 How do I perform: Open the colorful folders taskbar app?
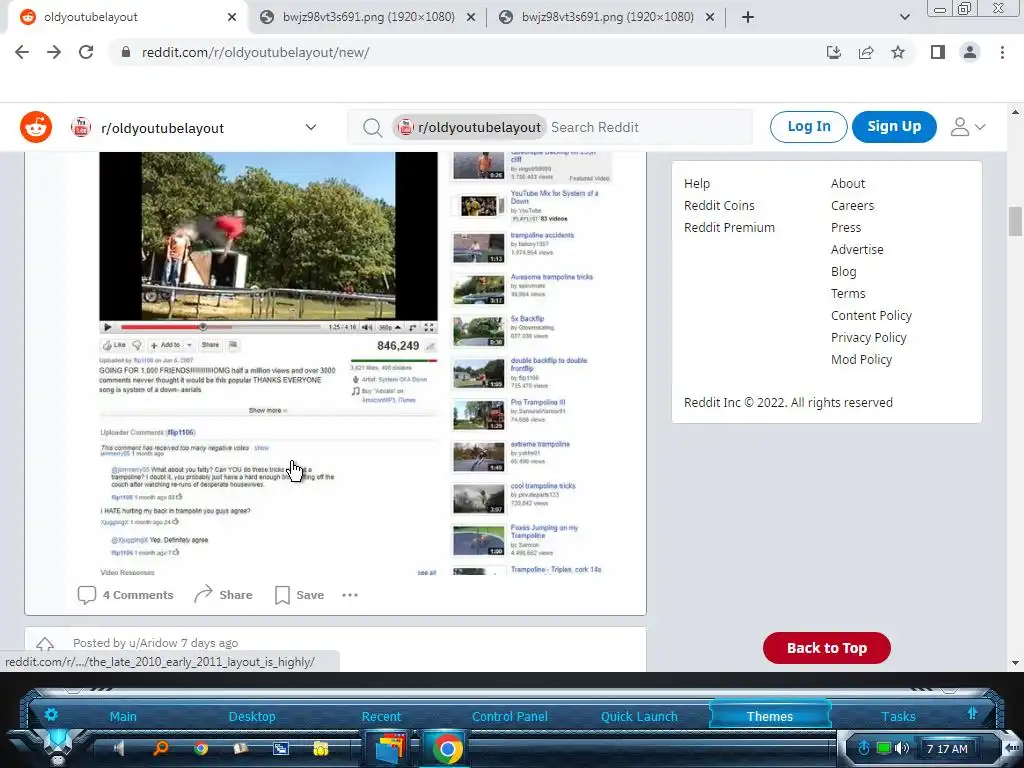coord(389,748)
